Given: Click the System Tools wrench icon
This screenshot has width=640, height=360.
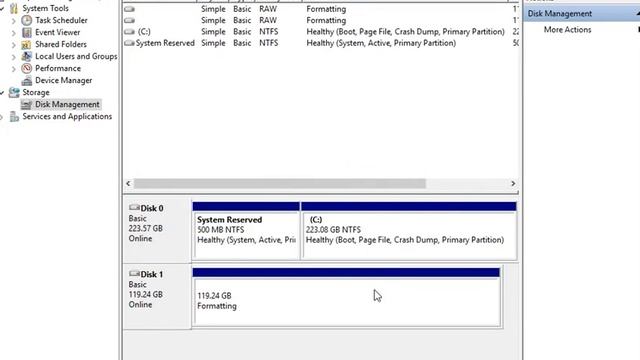Looking at the screenshot, I should pyautogui.click(x=14, y=8).
